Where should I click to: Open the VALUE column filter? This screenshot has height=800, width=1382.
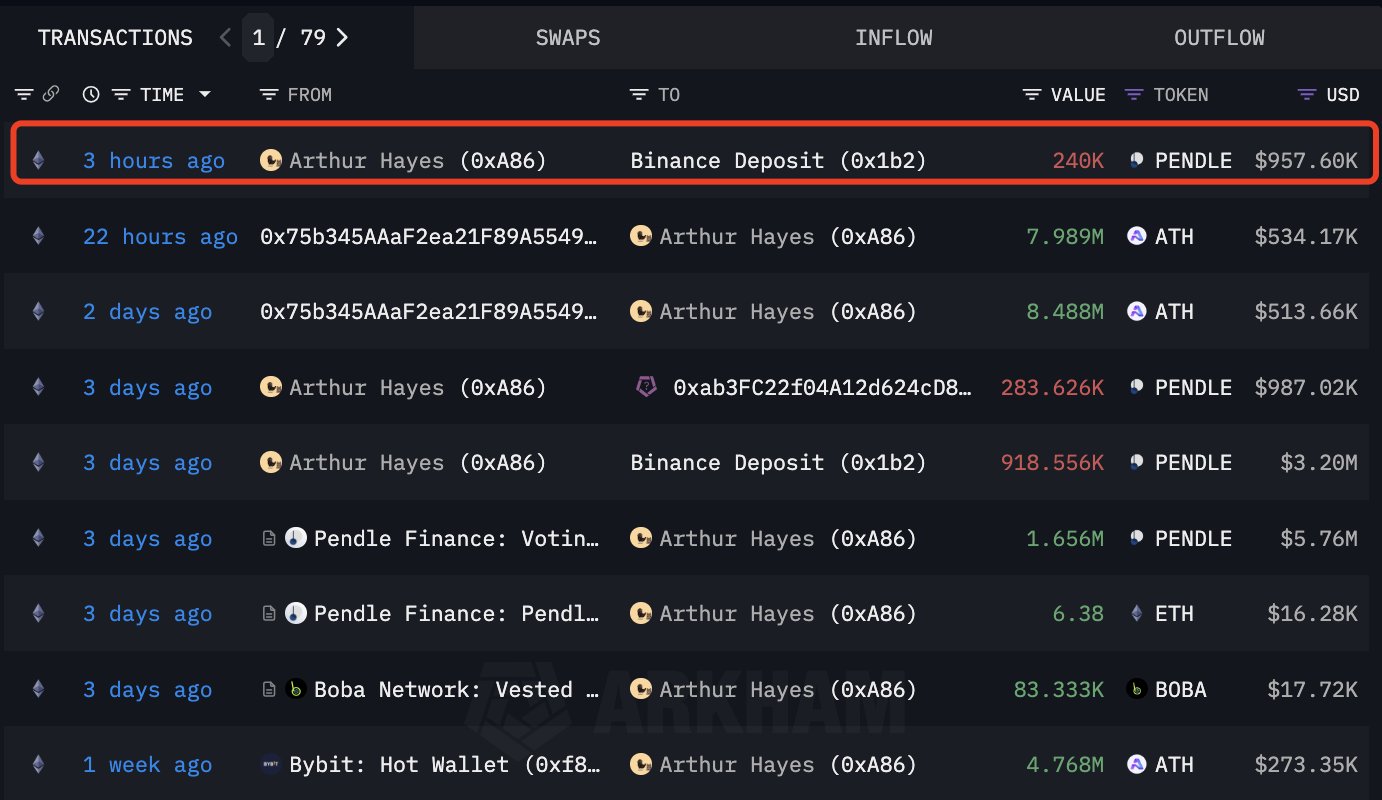[1032, 95]
